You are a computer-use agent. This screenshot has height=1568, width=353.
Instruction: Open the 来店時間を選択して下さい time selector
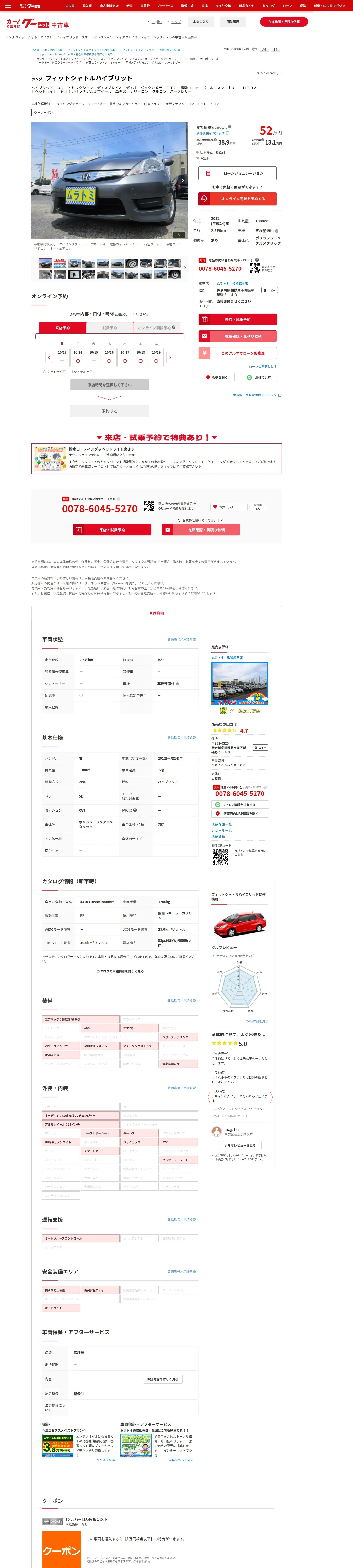coord(110,385)
